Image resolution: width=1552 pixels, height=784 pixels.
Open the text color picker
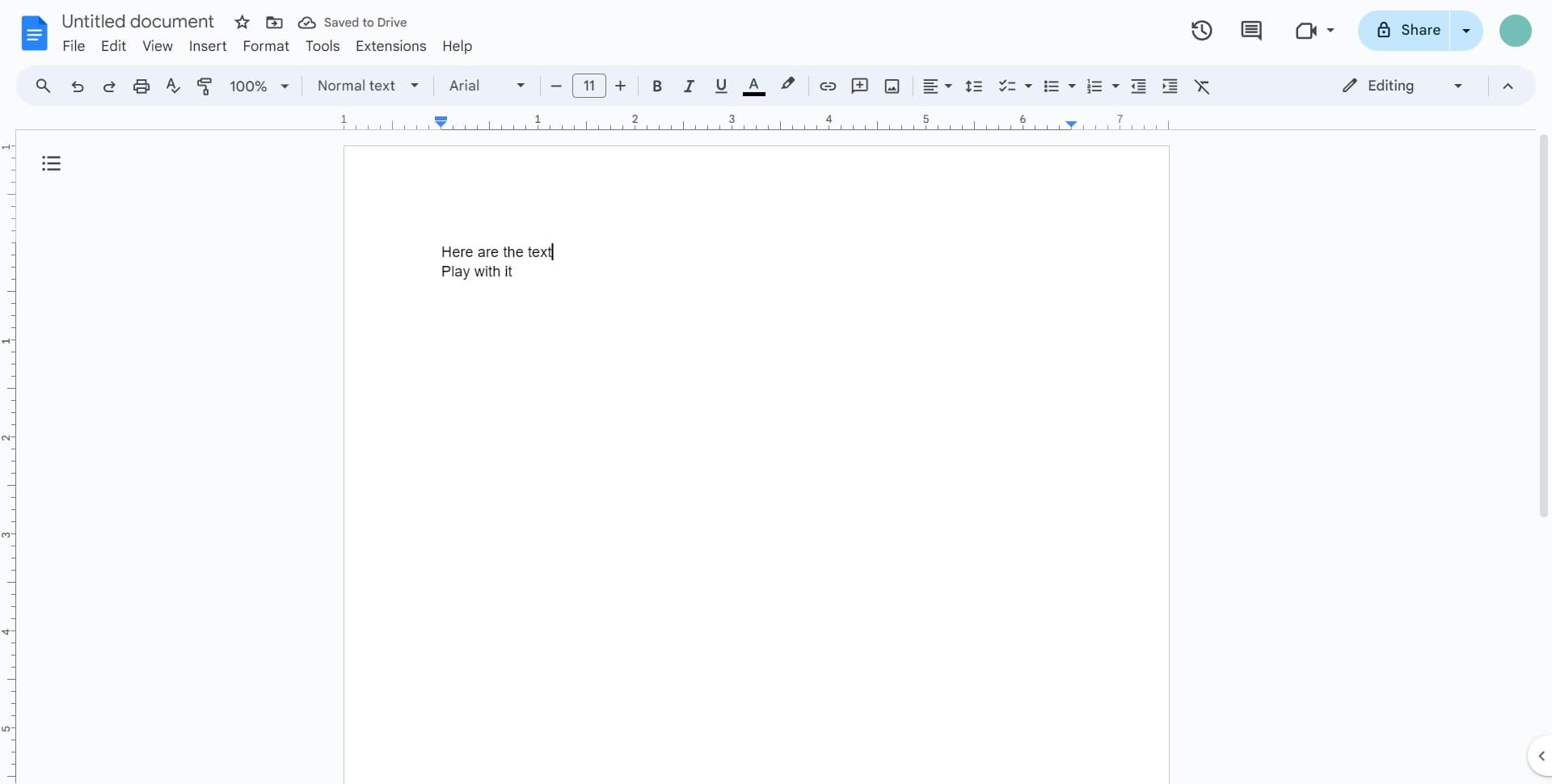753,86
